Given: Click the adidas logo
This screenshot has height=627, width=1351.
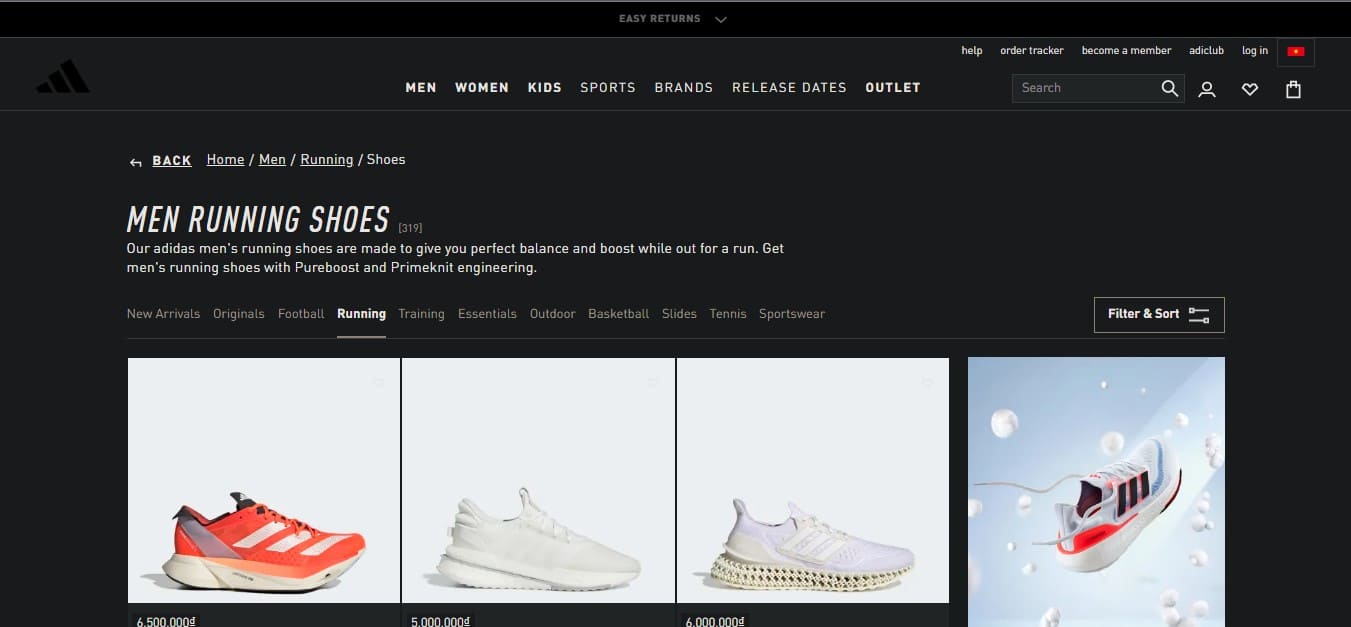Looking at the screenshot, I should click(63, 78).
